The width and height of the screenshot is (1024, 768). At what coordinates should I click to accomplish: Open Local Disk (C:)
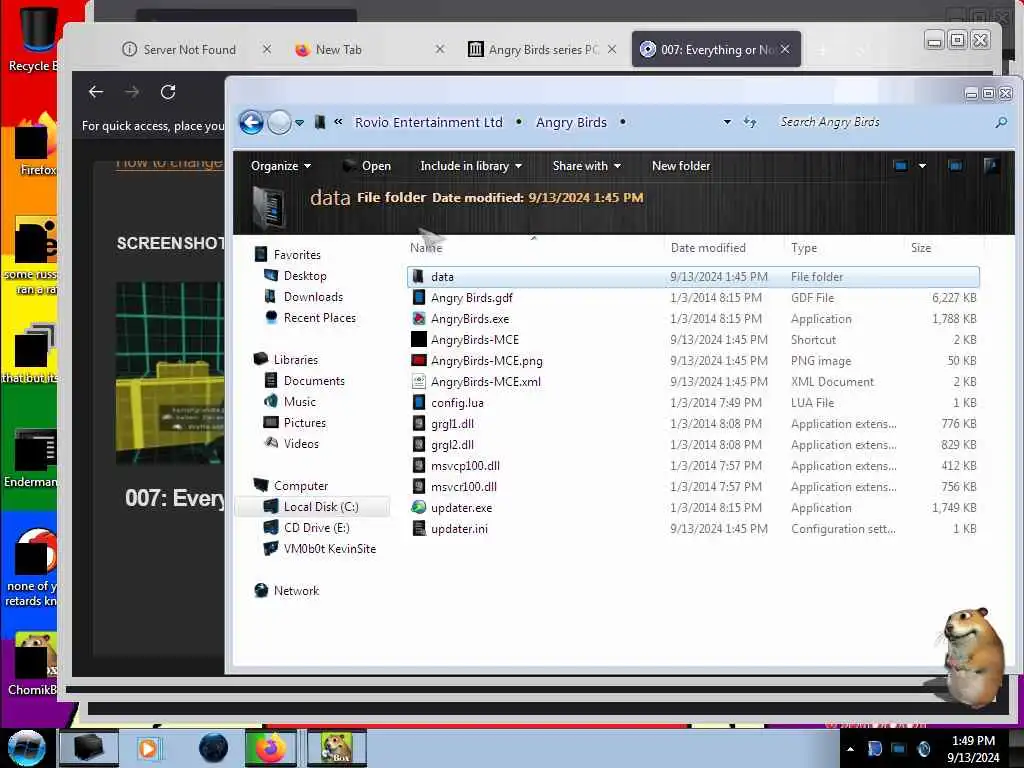321,507
